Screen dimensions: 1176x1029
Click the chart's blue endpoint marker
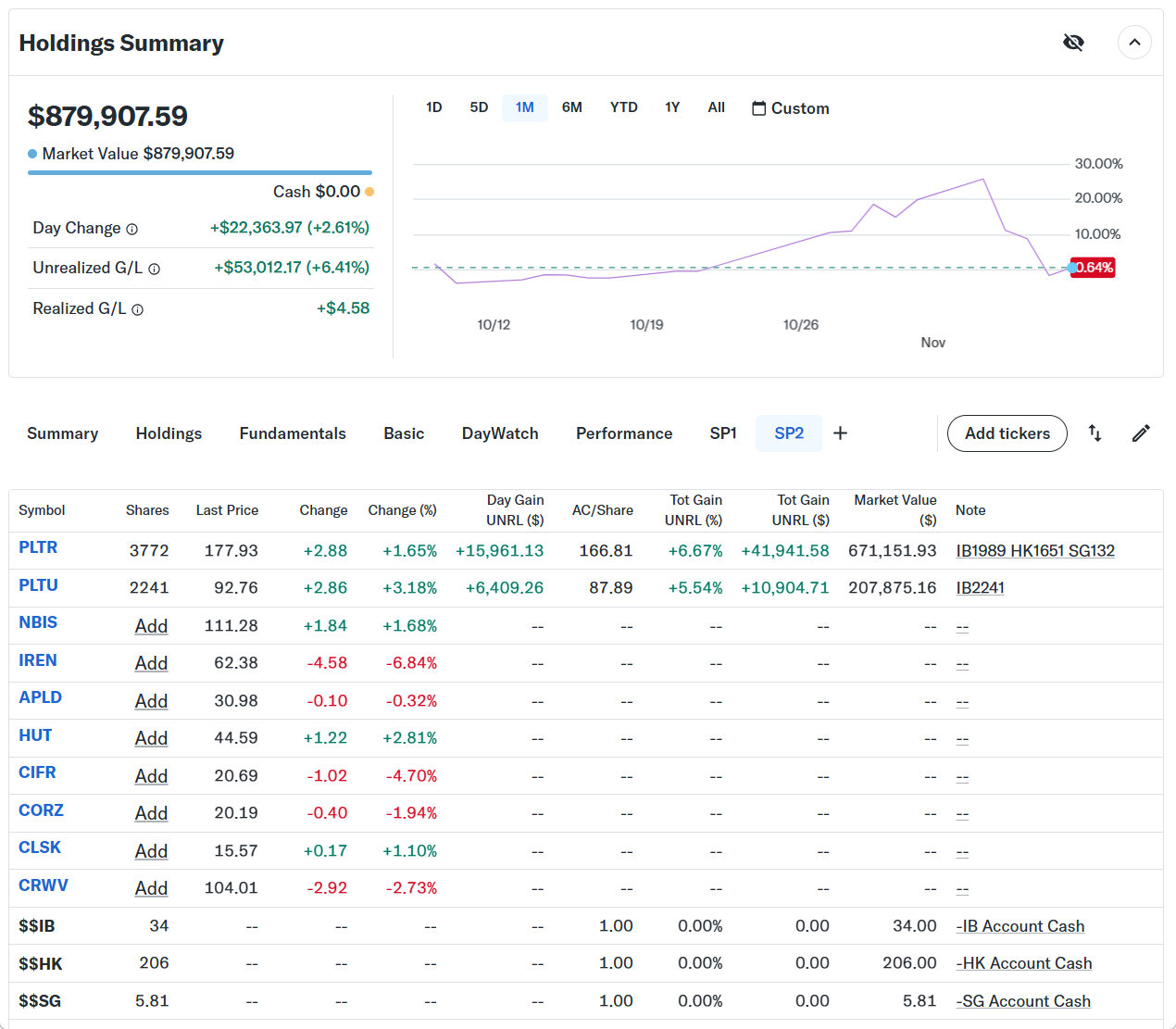1072,268
